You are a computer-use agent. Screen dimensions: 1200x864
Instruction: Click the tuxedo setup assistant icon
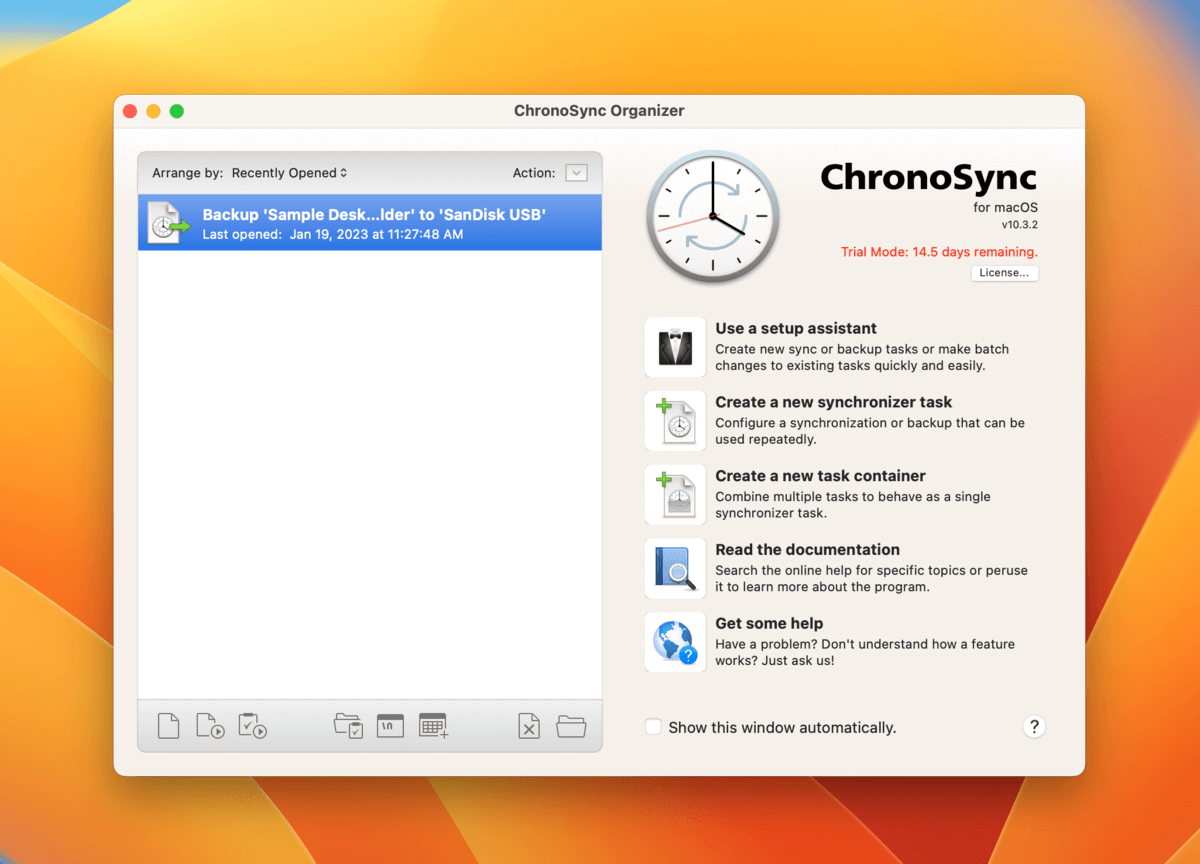tap(675, 348)
